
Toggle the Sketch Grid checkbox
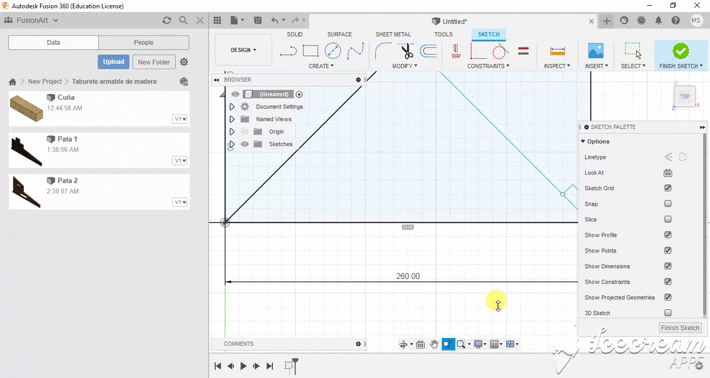pos(667,188)
